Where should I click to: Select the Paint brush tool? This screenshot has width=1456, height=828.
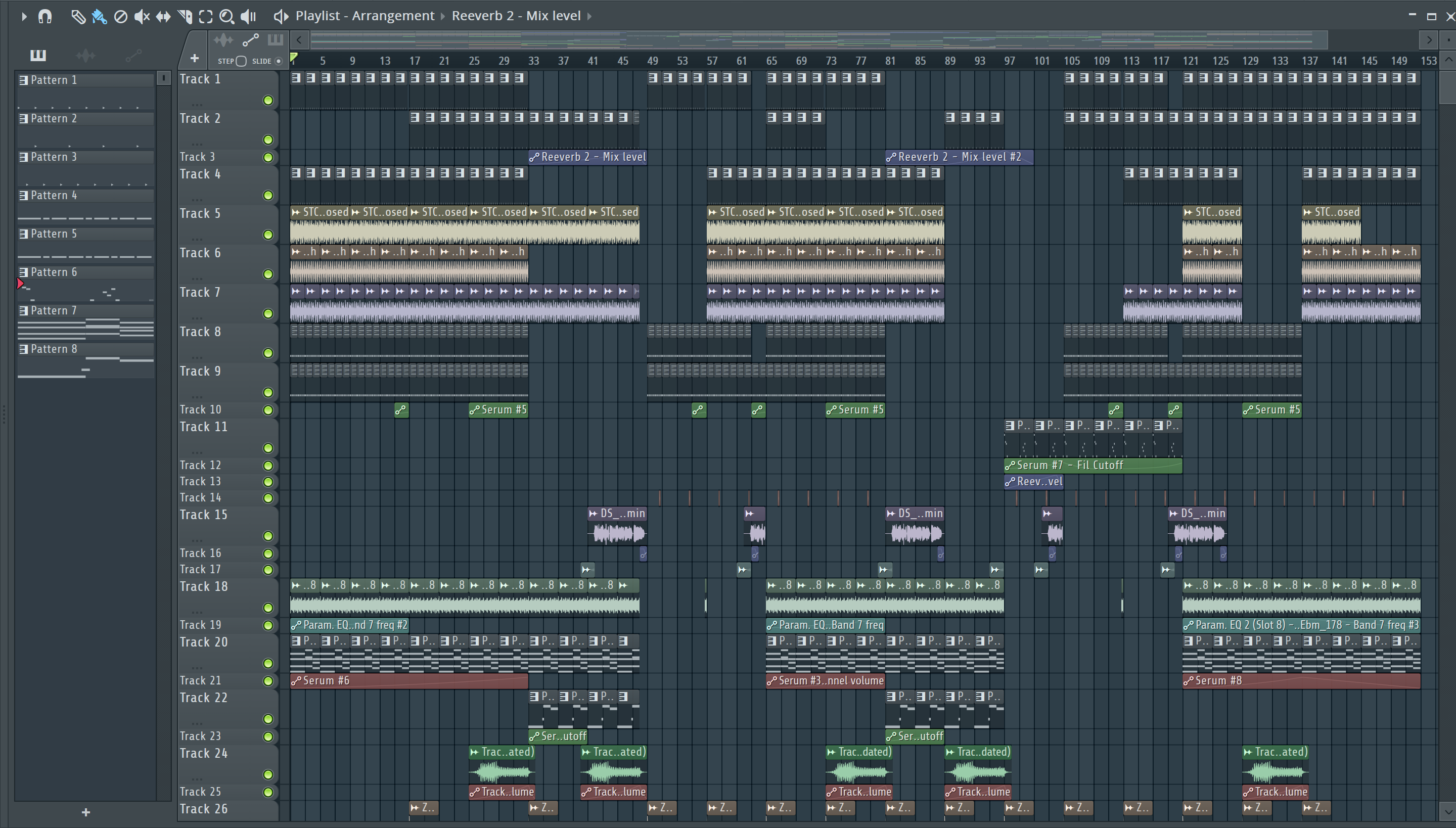click(x=99, y=17)
